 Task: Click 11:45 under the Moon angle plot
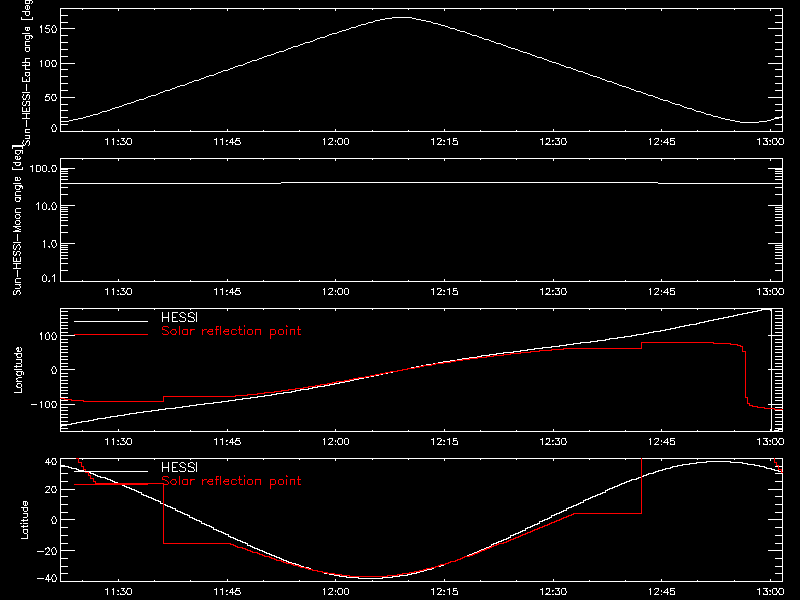pyautogui.click(x=227, y=292)
